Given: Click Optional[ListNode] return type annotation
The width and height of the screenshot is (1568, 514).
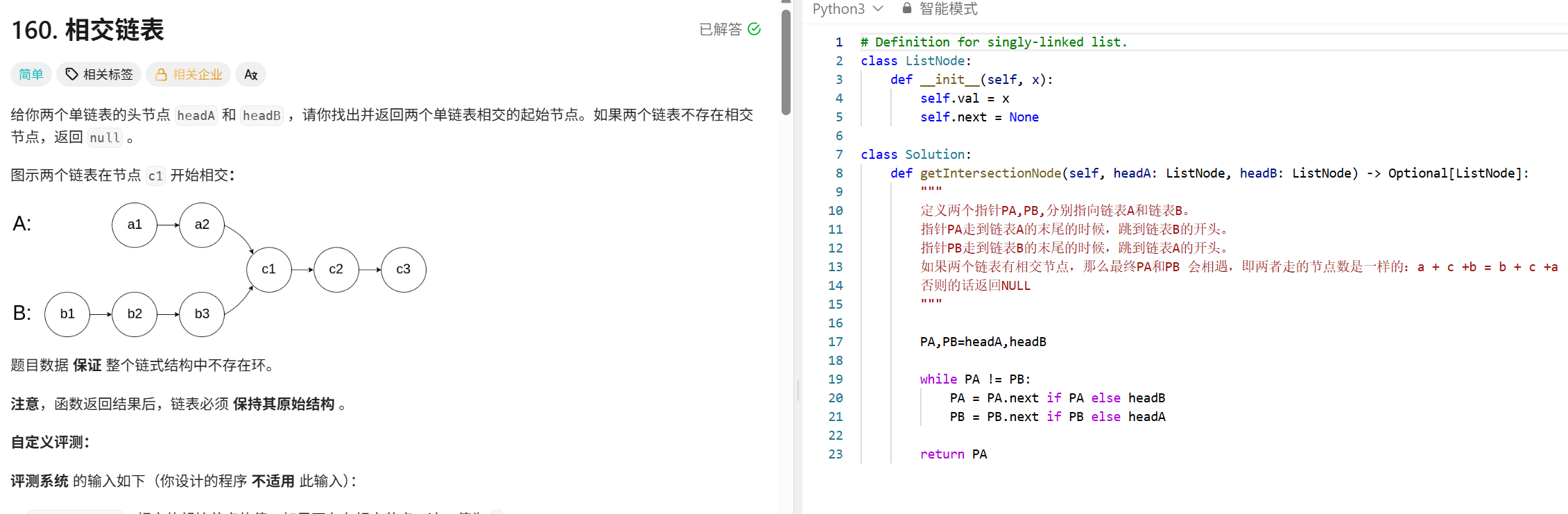Looking at the screenshot, I should [1455, 173].
